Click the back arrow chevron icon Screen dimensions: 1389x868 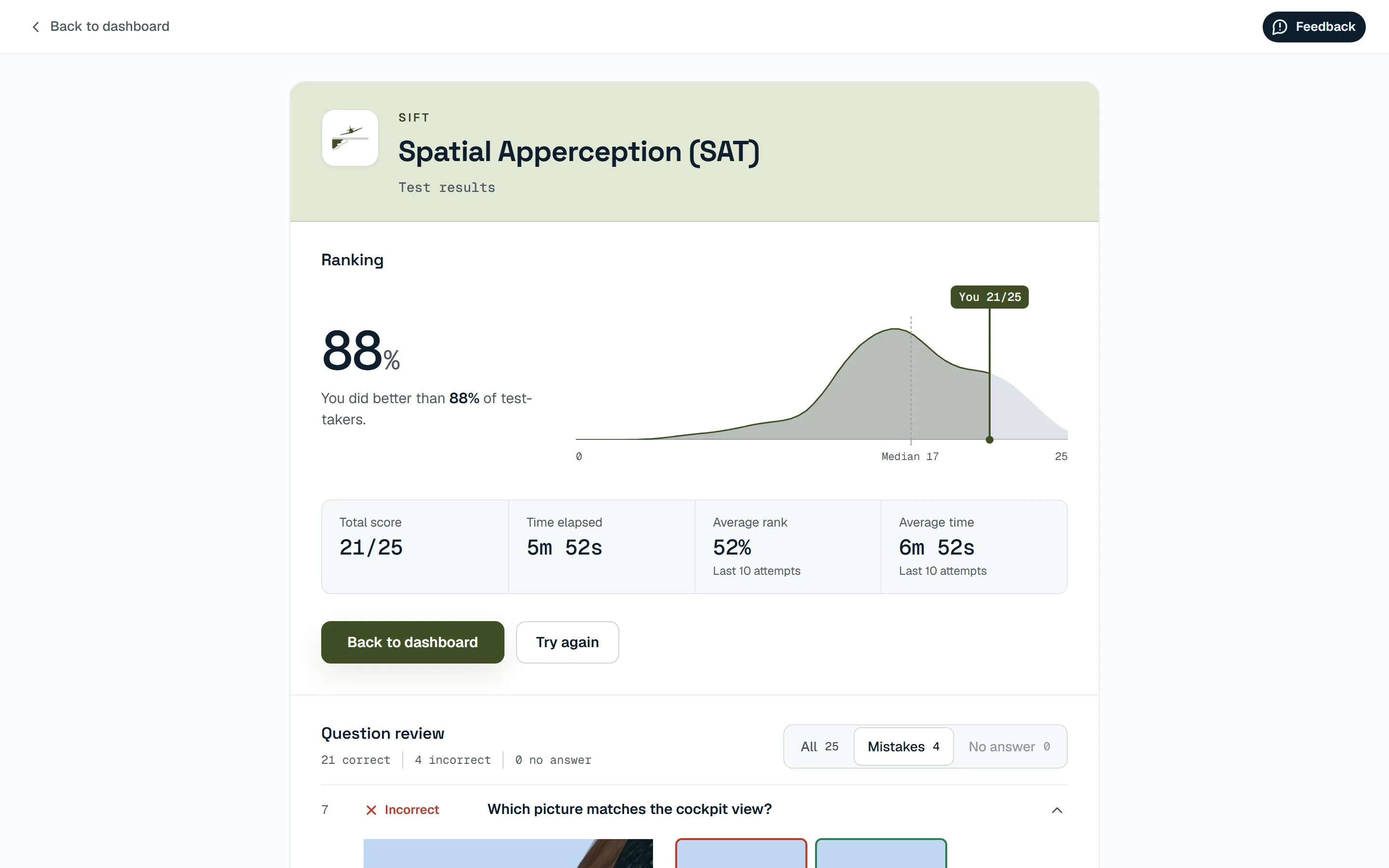pos(36,27)
